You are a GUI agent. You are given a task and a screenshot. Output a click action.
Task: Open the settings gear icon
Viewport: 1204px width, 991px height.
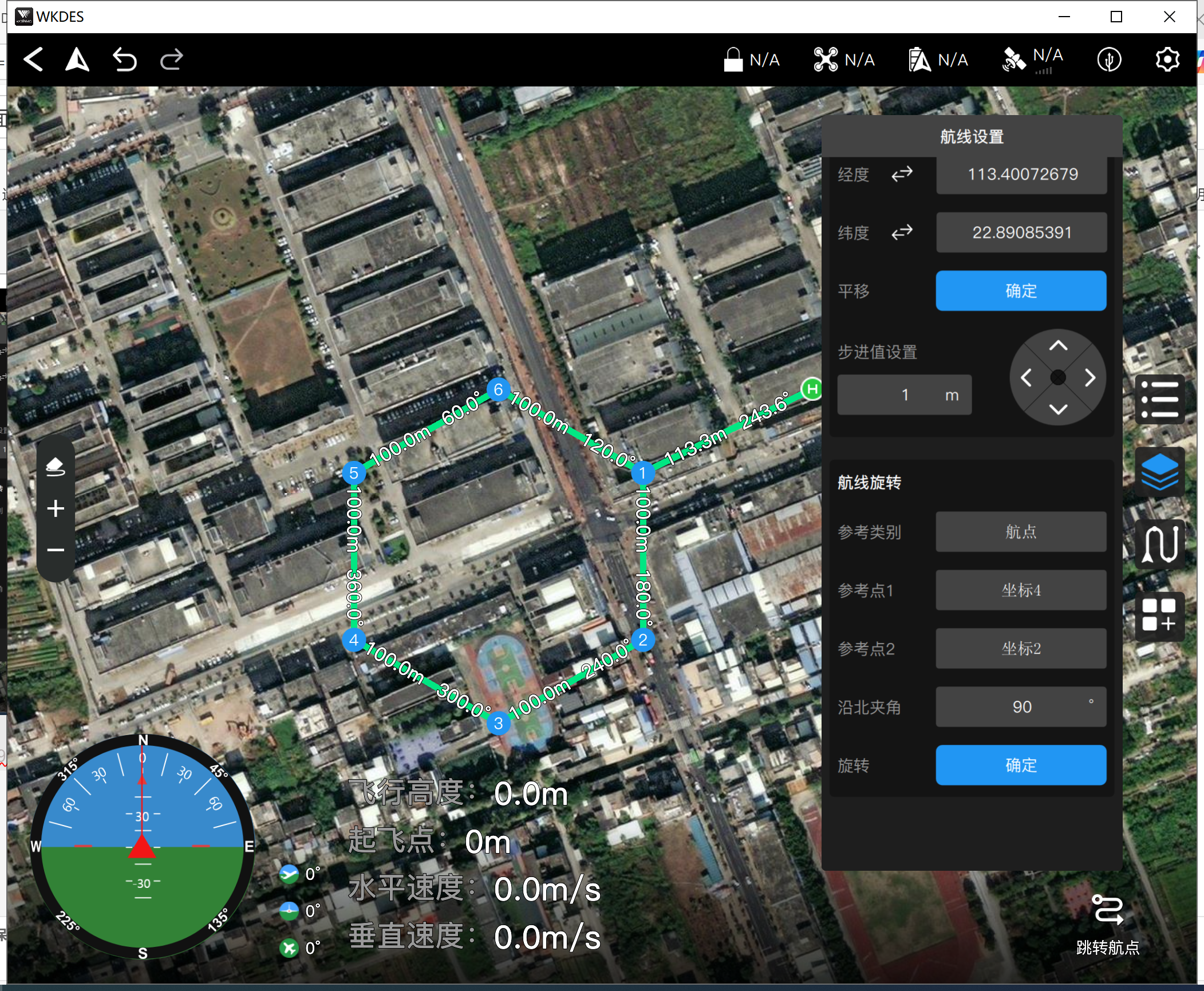coord(1167,60)
